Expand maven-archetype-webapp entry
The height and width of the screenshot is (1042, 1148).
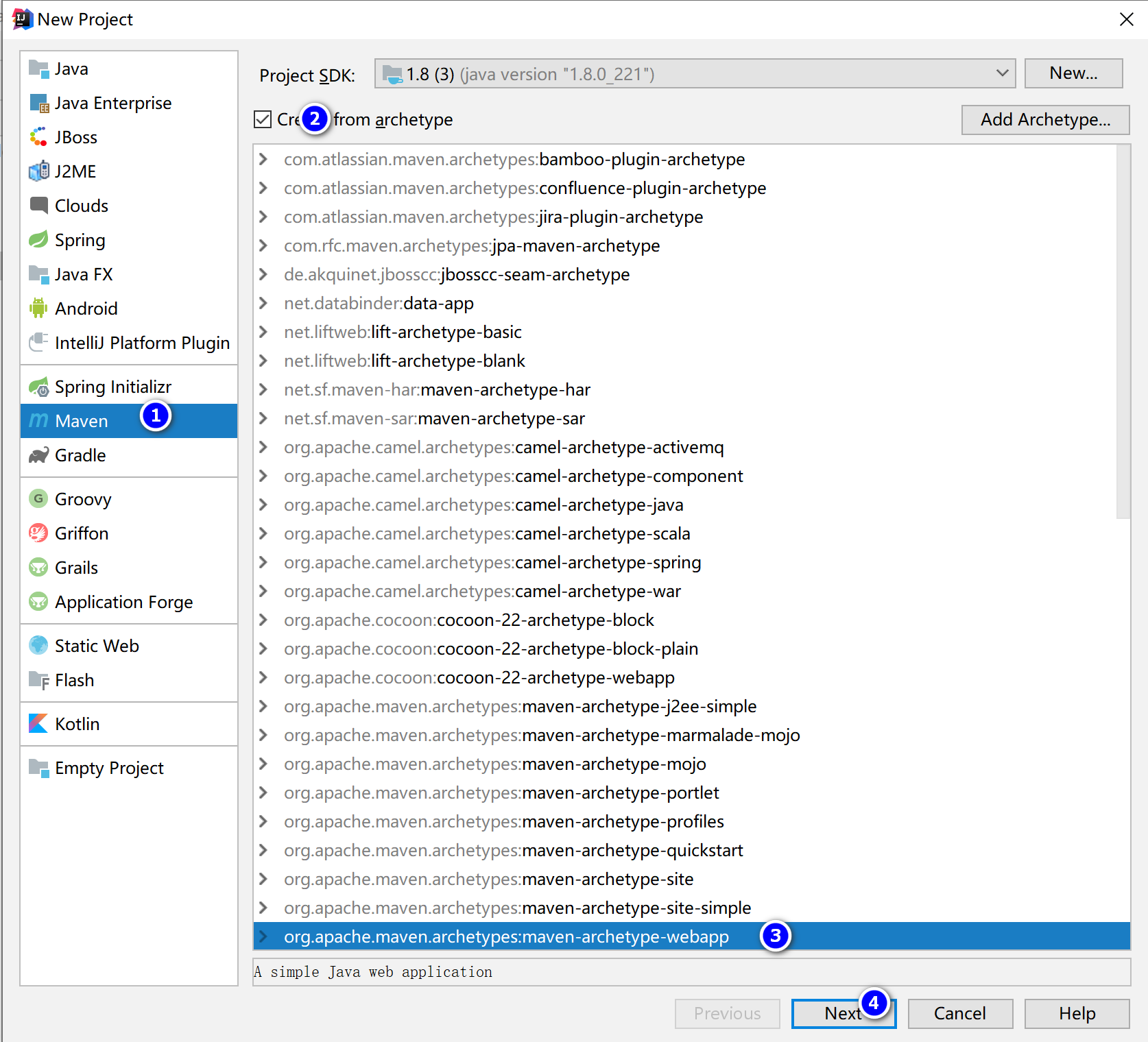coord(263,936)
